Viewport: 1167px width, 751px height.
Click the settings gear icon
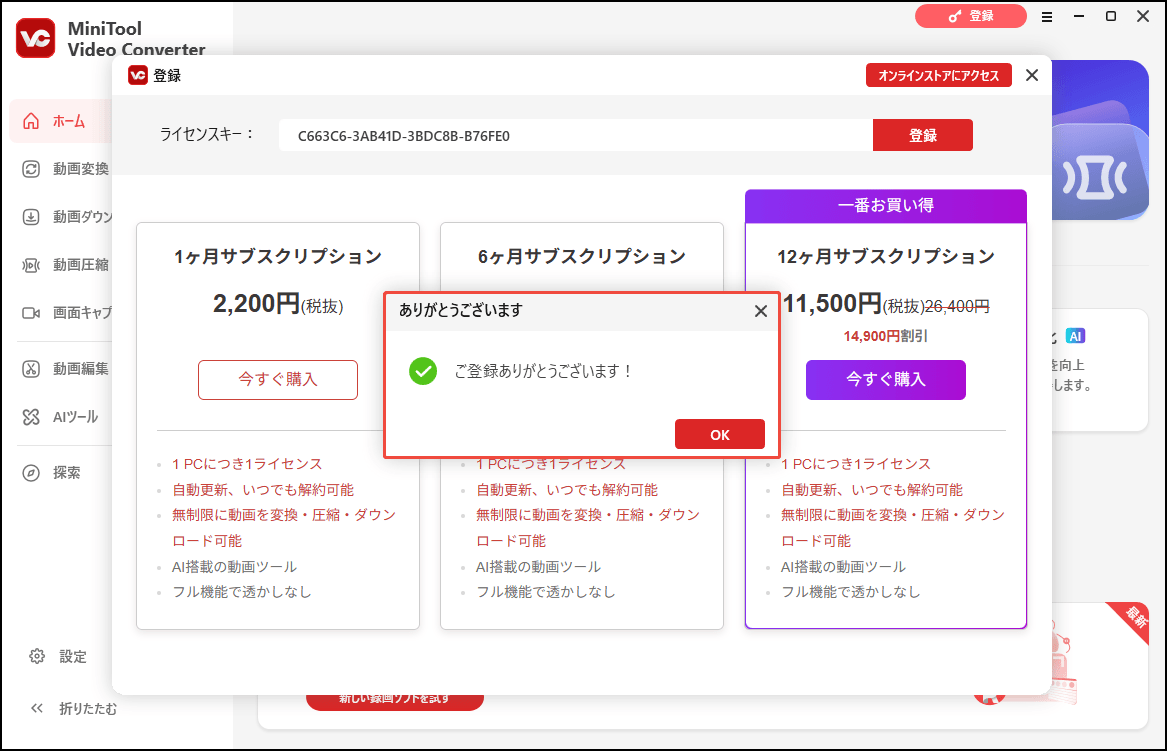pos(36,656)
